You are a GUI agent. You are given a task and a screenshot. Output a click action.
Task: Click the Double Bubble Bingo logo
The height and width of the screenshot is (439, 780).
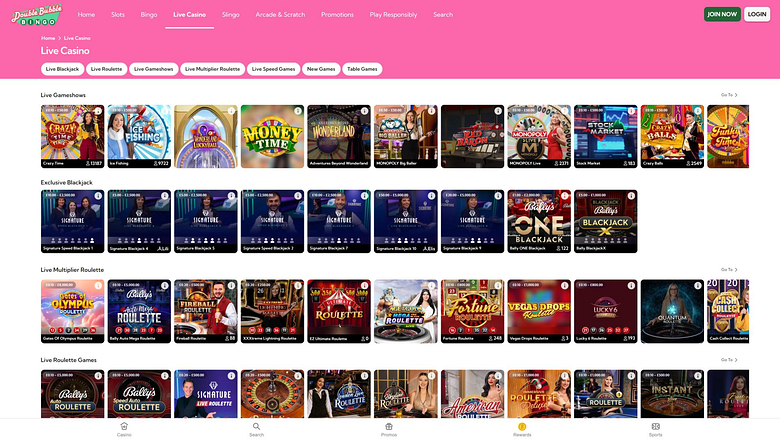[x=36, y=15]
